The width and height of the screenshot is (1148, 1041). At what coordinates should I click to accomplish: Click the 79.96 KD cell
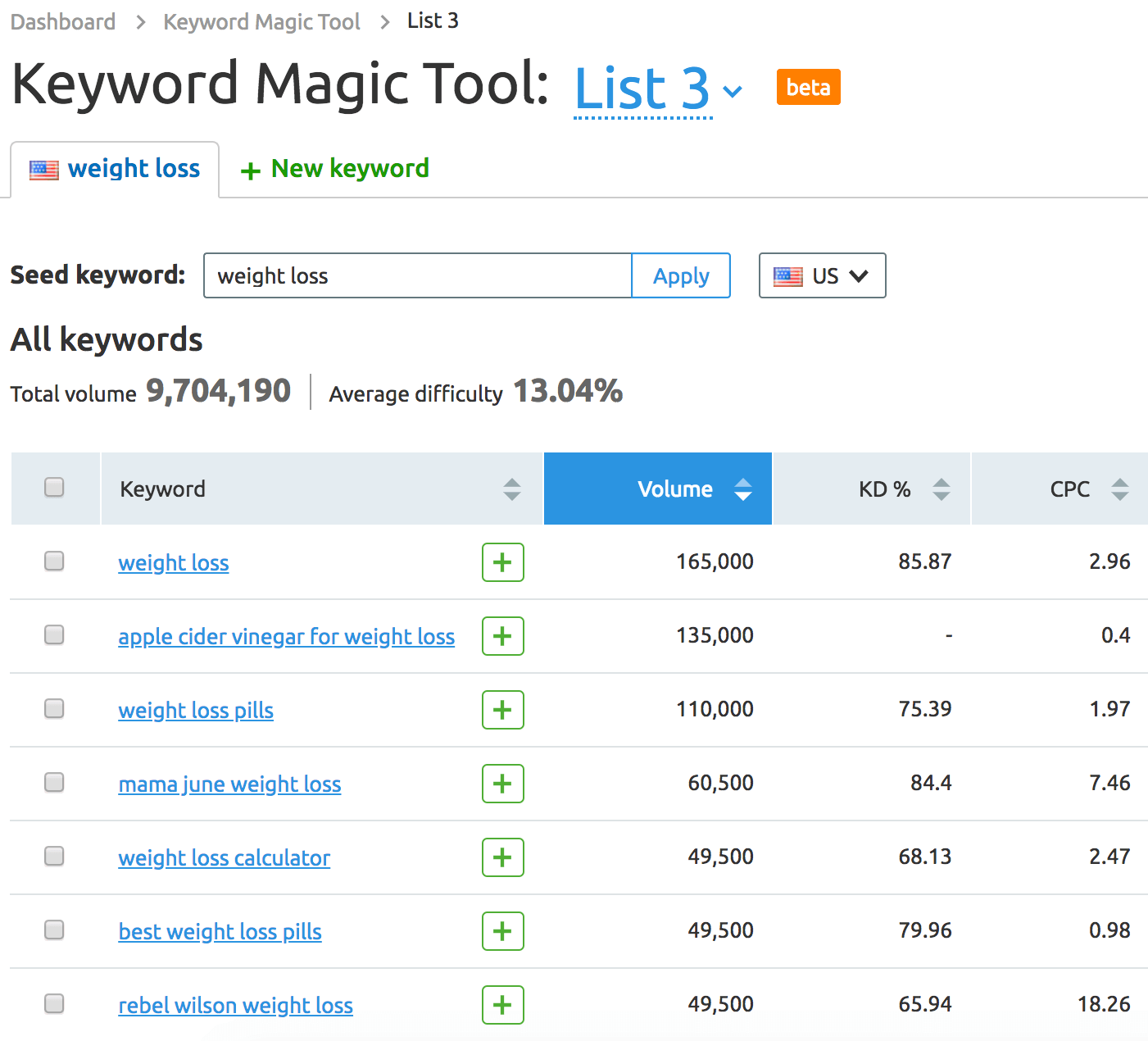tap(925, 930)
